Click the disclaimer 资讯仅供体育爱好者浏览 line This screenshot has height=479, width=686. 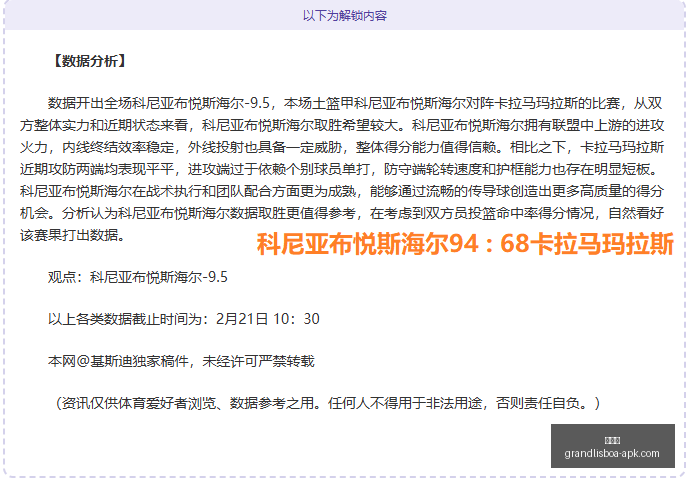click(x=327, y=403)
